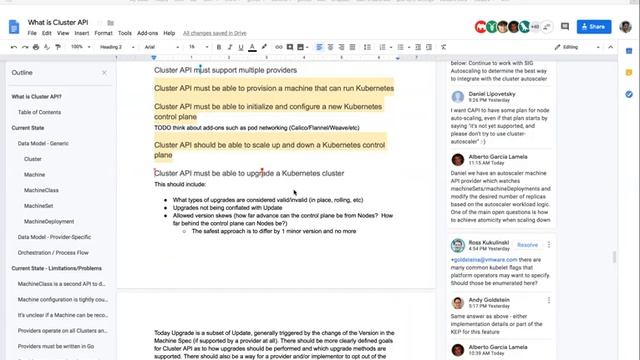The width and height of the screenshot is (640, 360).
Task: Open comment history
Action: click(565, 27)
